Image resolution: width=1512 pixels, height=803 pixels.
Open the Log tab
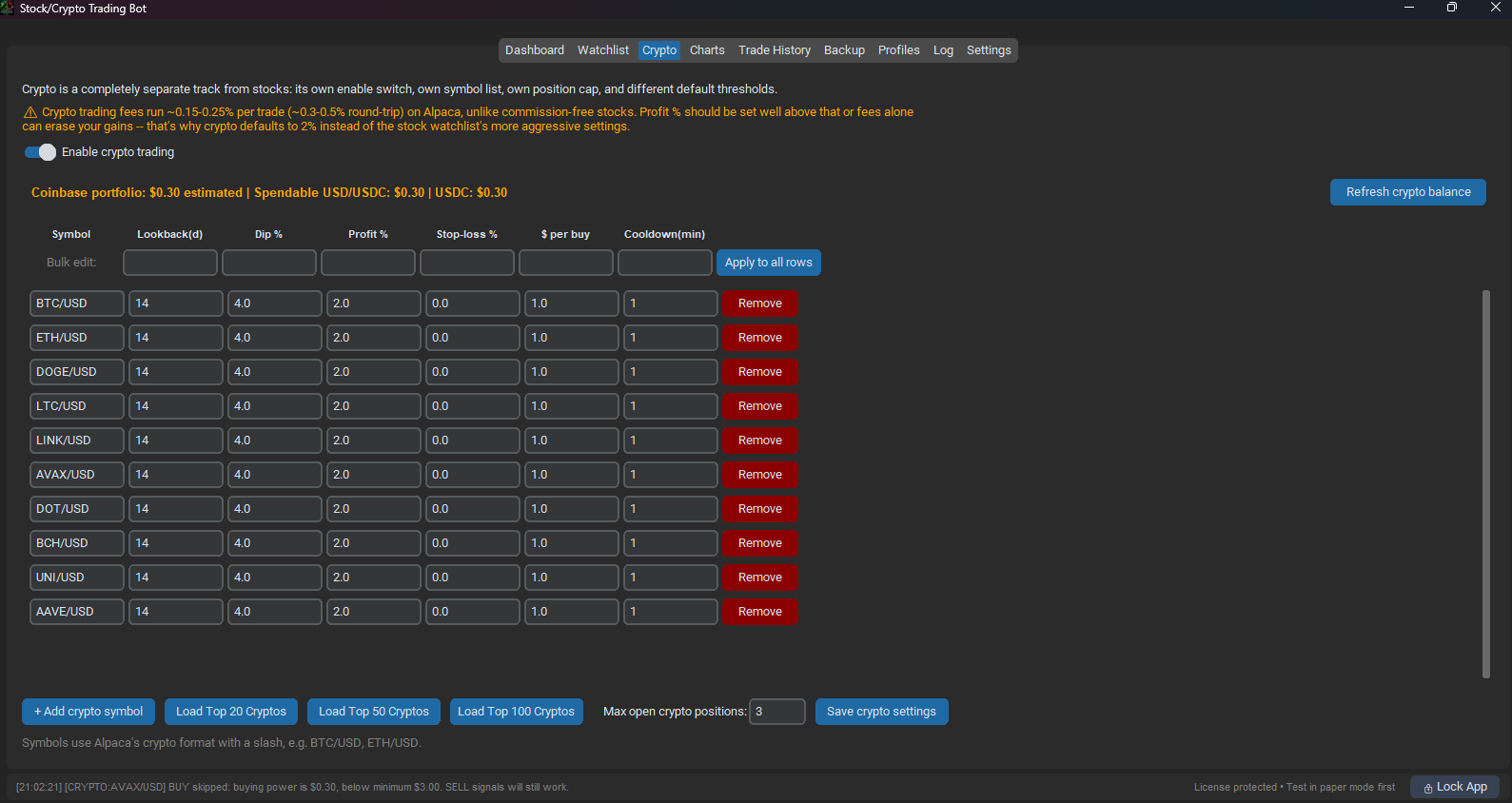coord(943,50)
